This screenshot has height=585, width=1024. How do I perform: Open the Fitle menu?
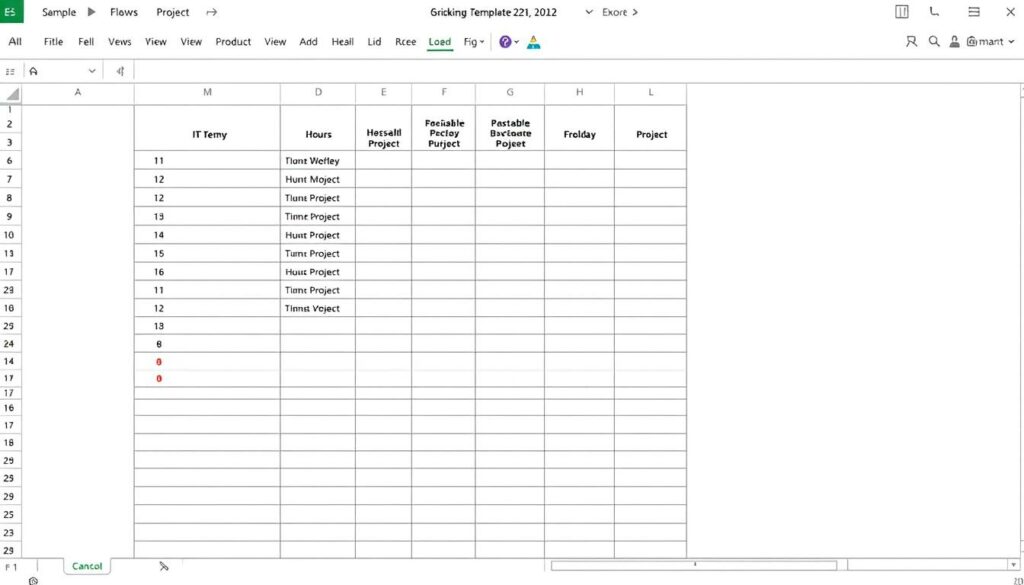pos(53,42)
